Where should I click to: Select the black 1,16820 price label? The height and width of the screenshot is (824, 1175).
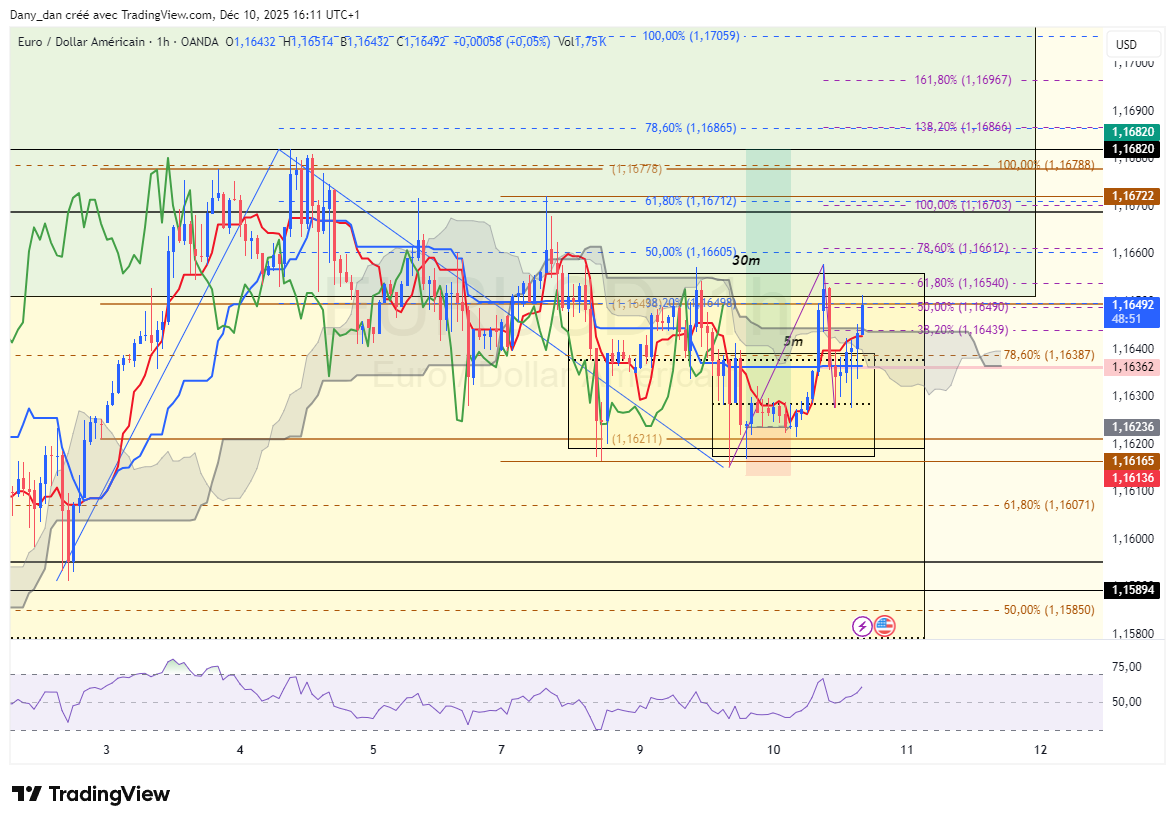(1132, 149)
